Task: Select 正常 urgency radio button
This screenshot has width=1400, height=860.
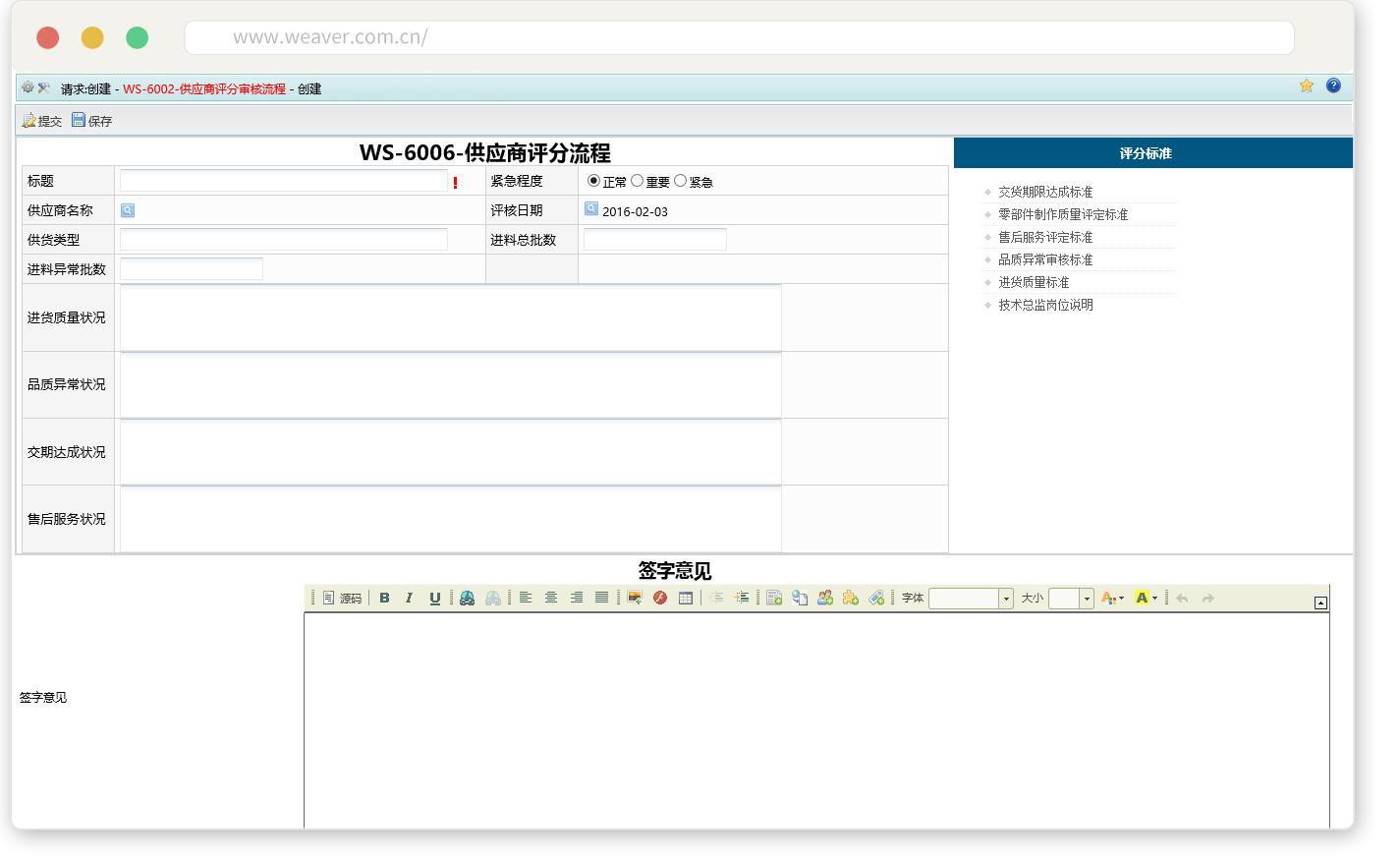Action: point(593,181)
